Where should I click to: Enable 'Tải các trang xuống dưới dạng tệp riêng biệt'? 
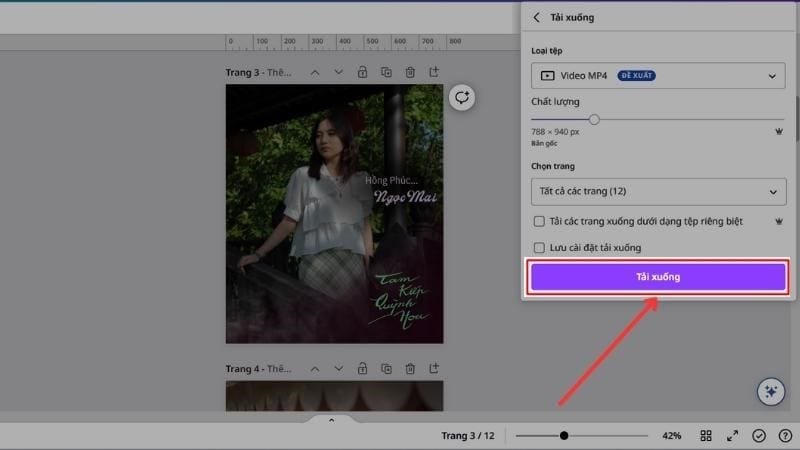pyautogui.click(x=540, y=221)
